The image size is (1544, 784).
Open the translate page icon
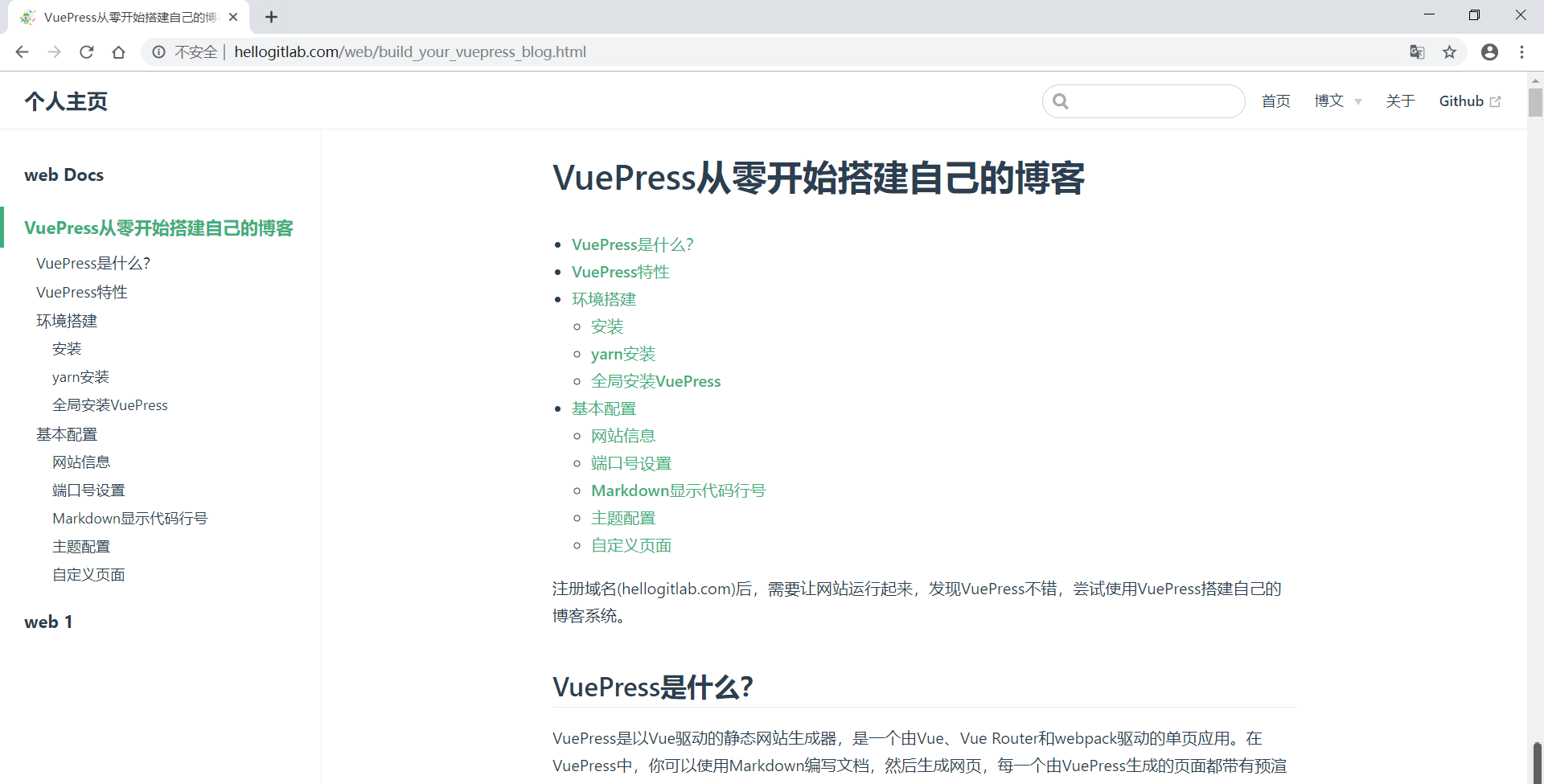point(1417,52)
